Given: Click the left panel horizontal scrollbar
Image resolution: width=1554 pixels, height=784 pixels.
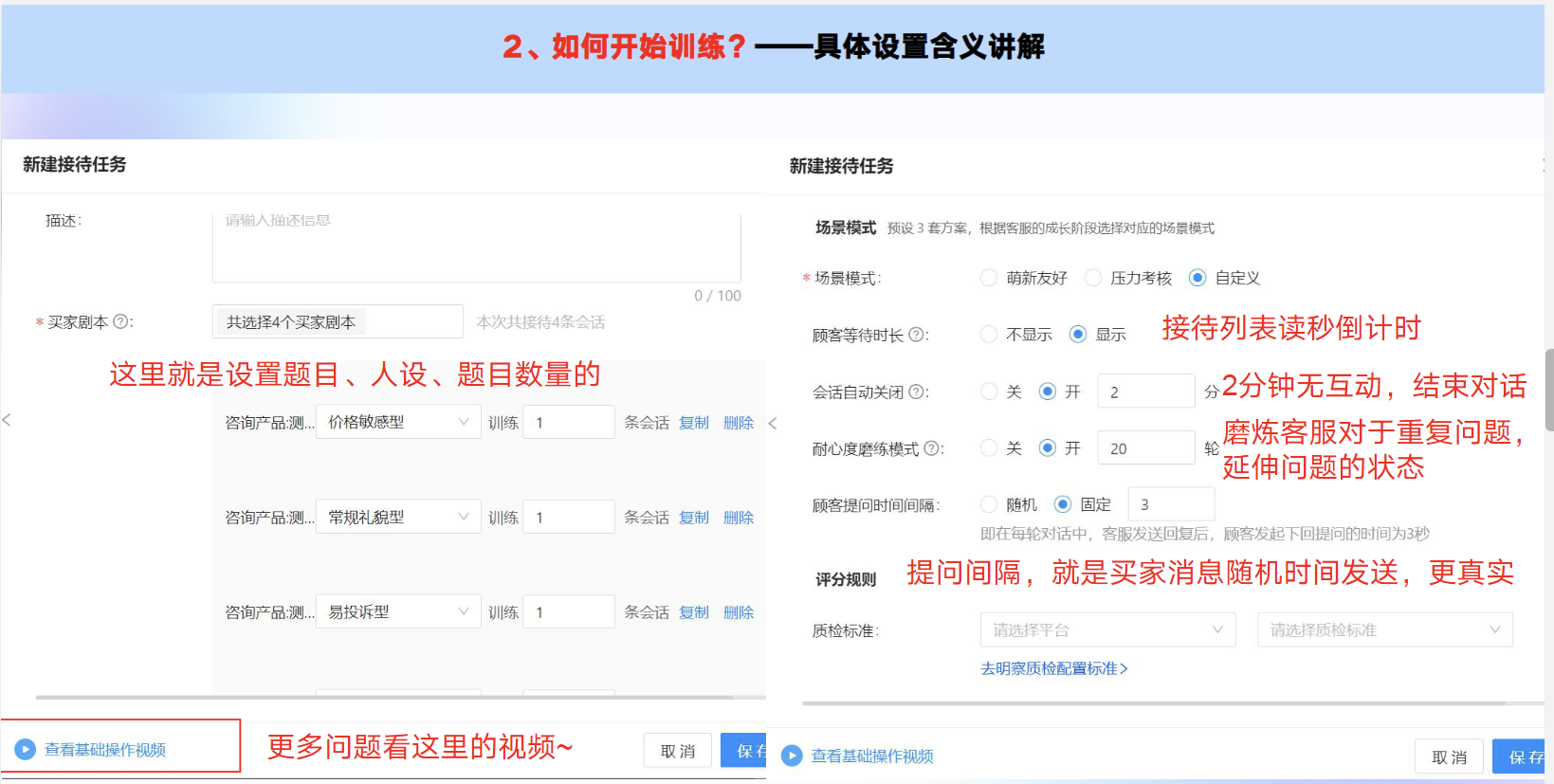Looking at the screenshot, I should click(x=384, y=697).
